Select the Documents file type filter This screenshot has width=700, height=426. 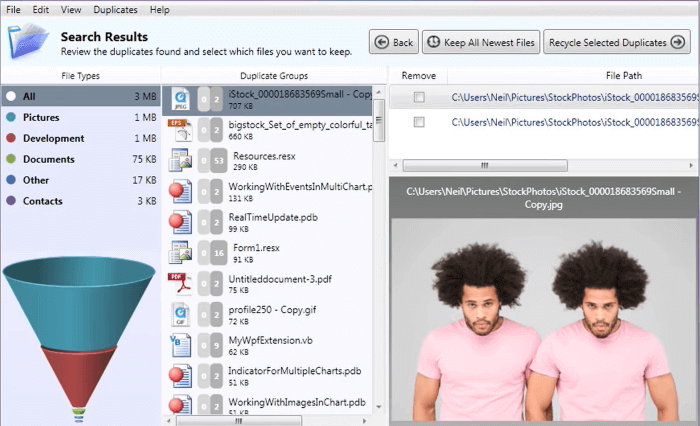point(81,159)
